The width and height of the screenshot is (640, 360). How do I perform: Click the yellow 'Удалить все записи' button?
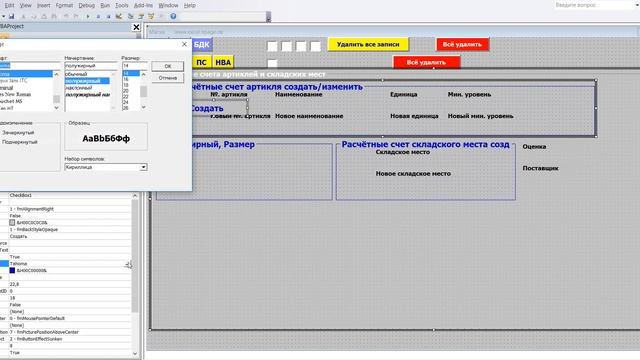click(x=368, y=44)
